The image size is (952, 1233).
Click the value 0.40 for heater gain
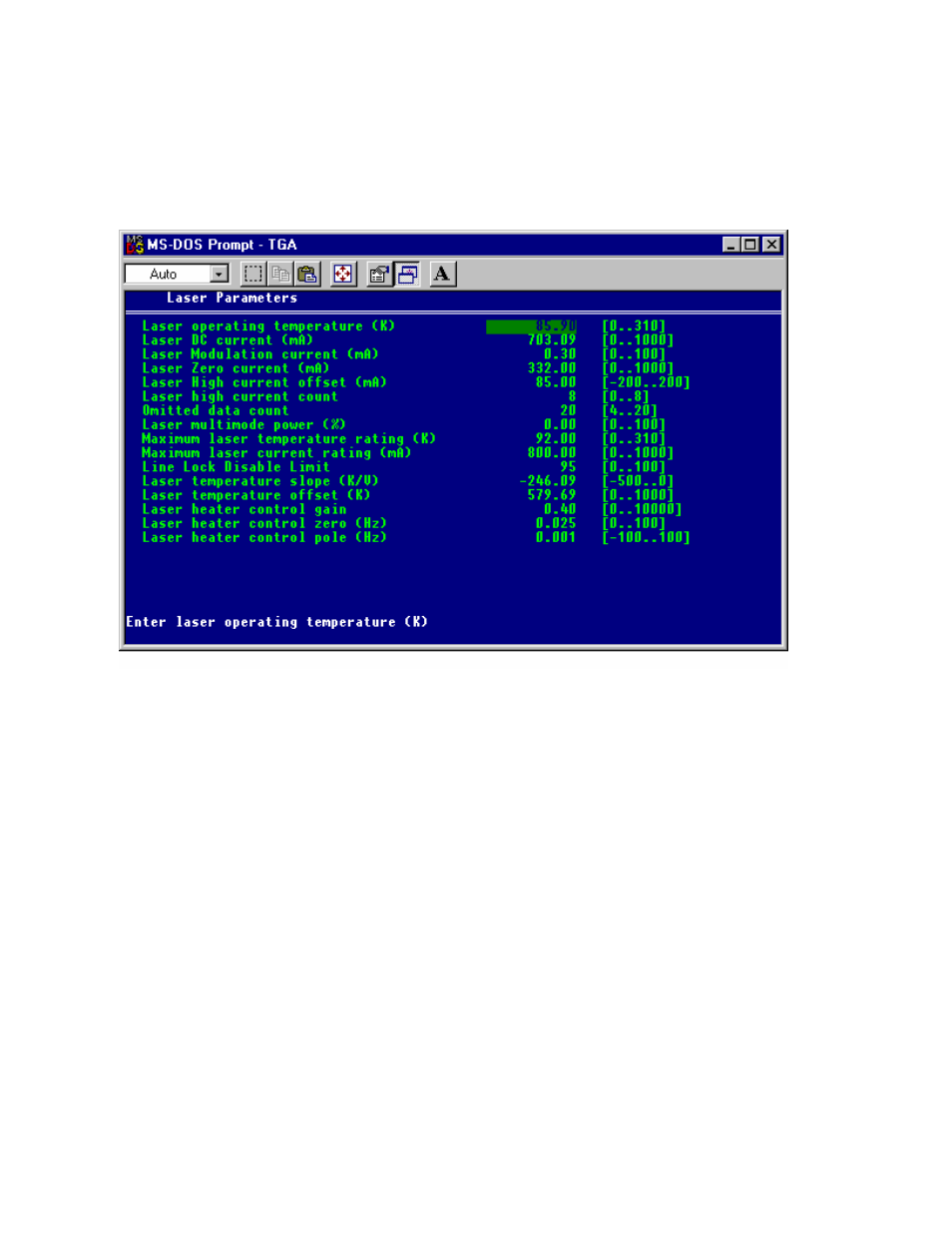560,509
